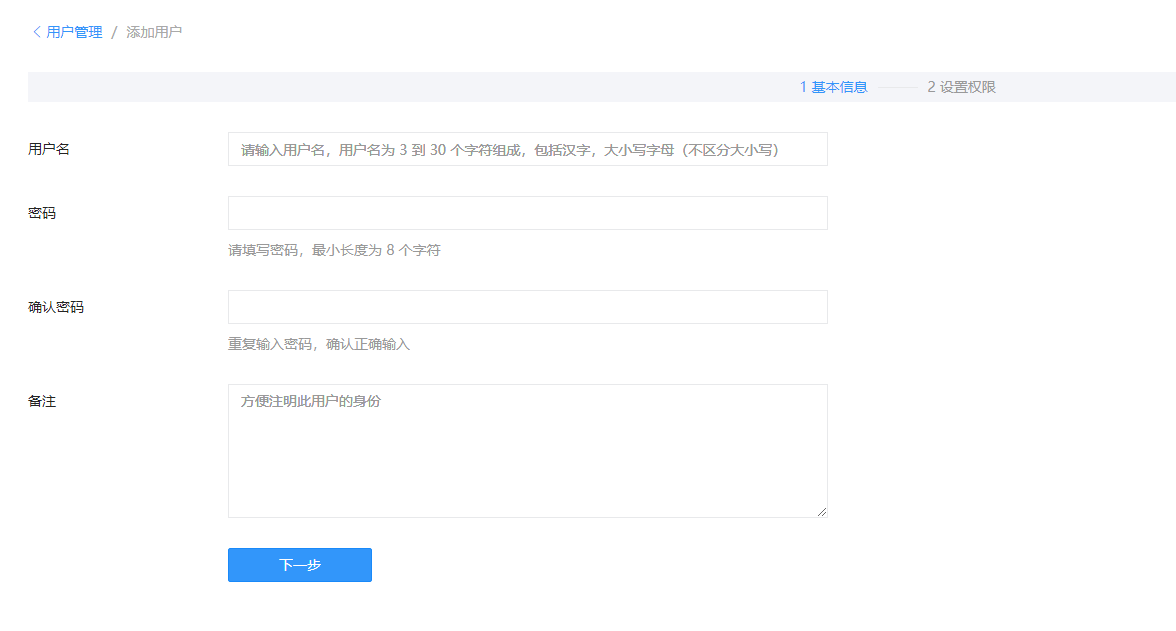
Task: Click the connector line between the steps
Action: coord(897,87)
